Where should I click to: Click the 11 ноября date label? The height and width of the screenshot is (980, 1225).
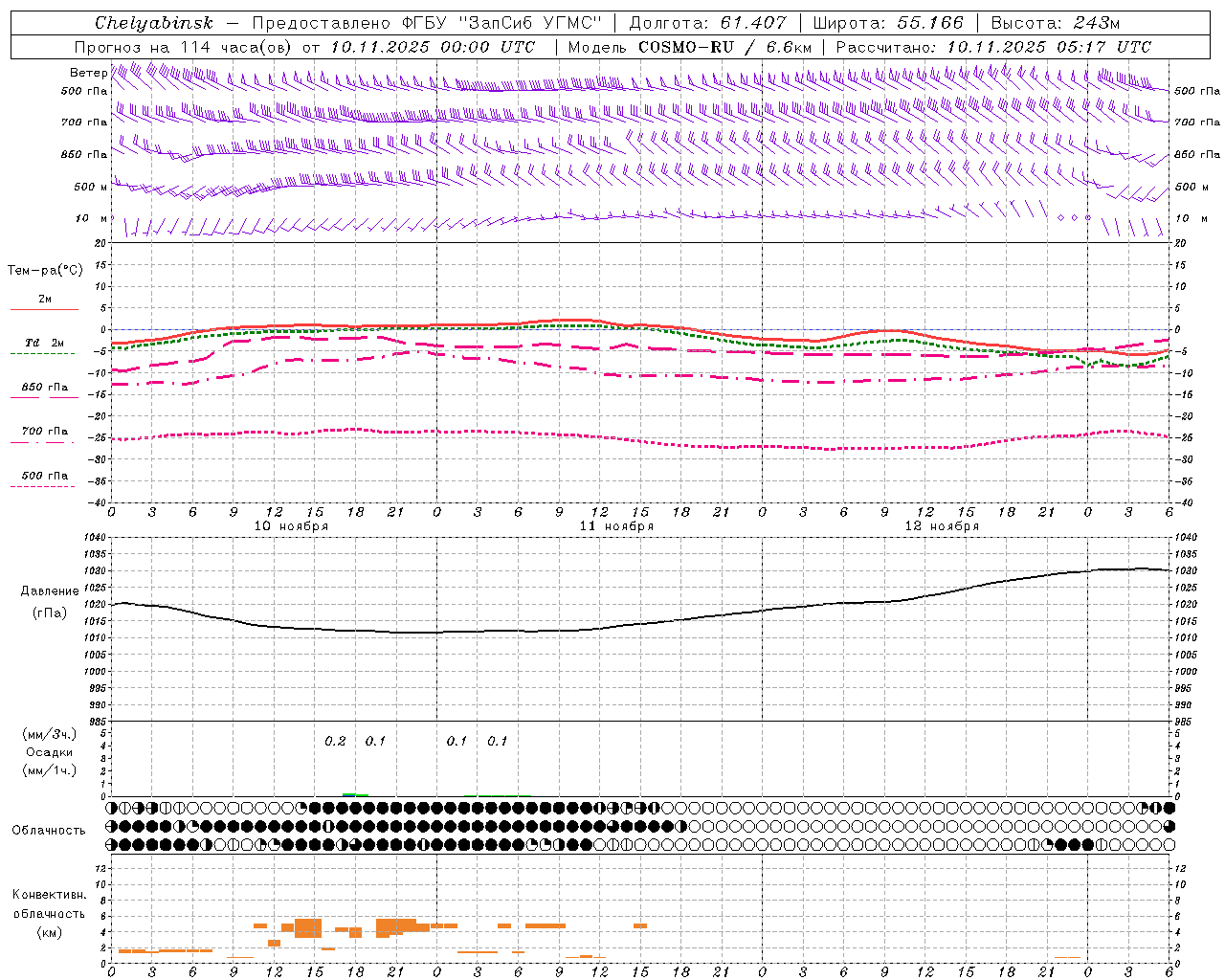[616, 526]
